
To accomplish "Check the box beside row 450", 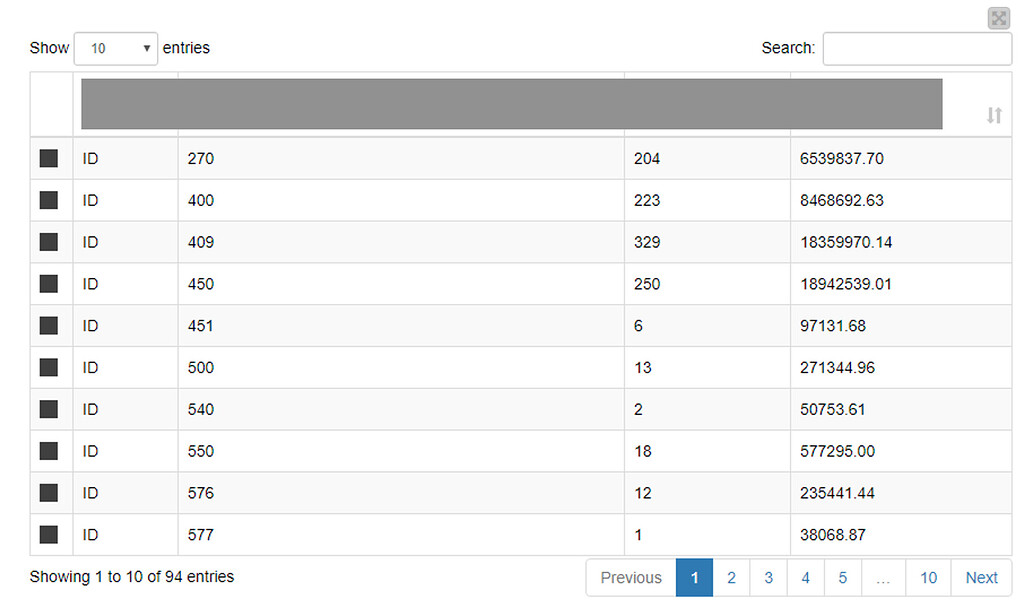I will tap(49, 284).
